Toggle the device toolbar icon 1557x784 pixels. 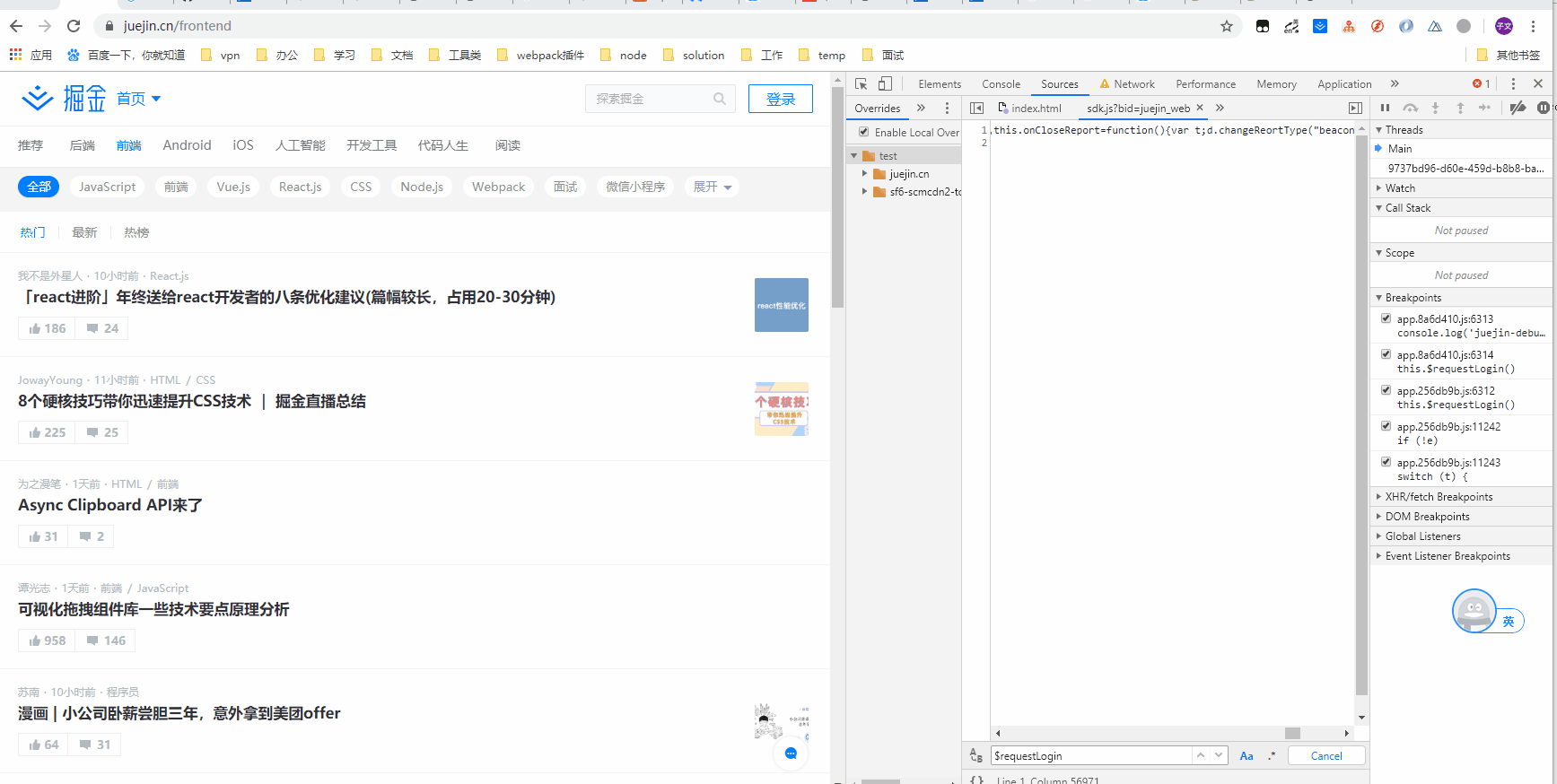pyautogui.click(x=885, y=83)
